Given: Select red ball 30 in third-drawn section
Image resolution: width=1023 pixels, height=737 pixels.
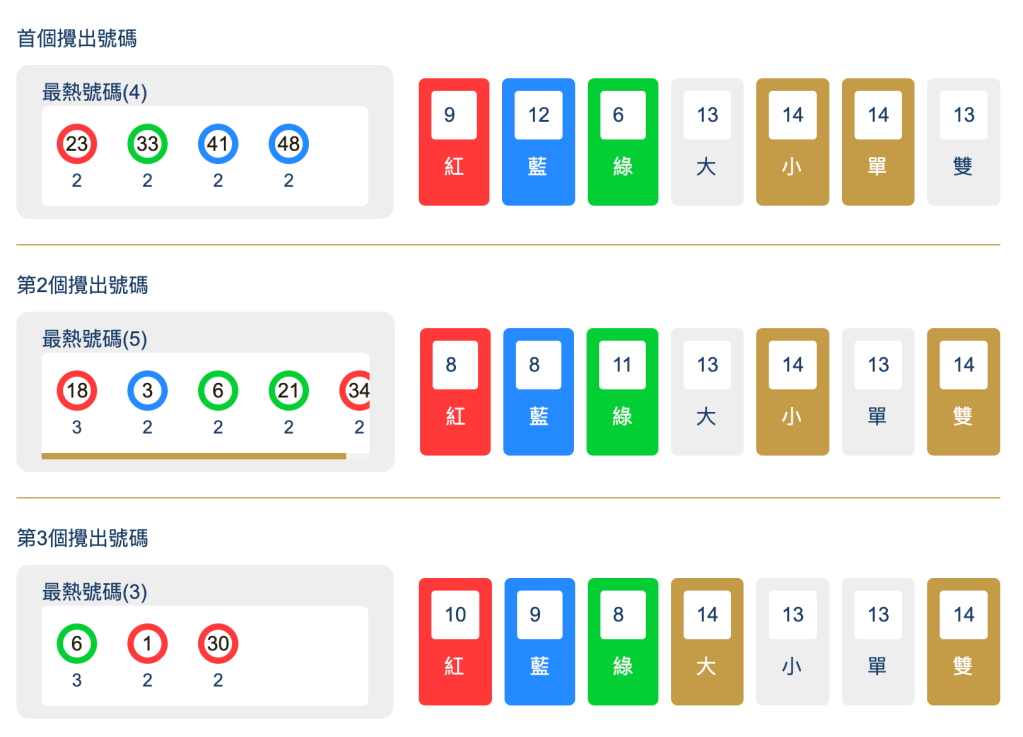Looking at the screenshot, I should (218, 644).
